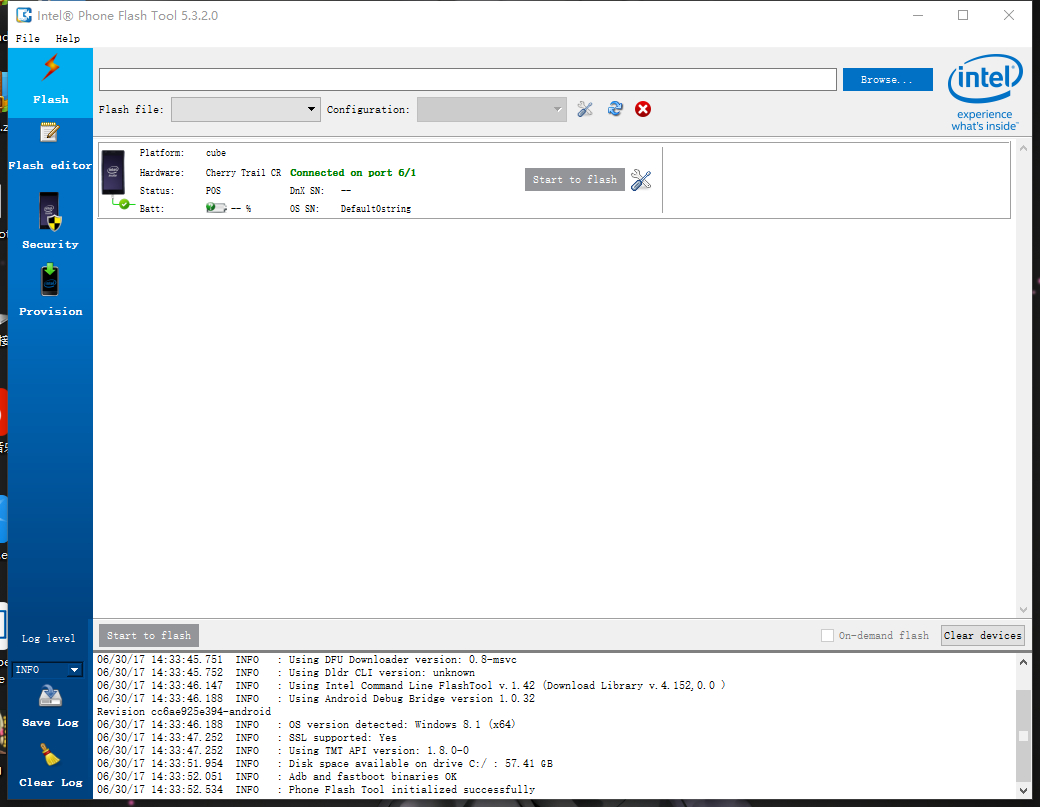Click the bottom Start to flash button
This screenshot has height=807, width=1040.
pos(149,635)
